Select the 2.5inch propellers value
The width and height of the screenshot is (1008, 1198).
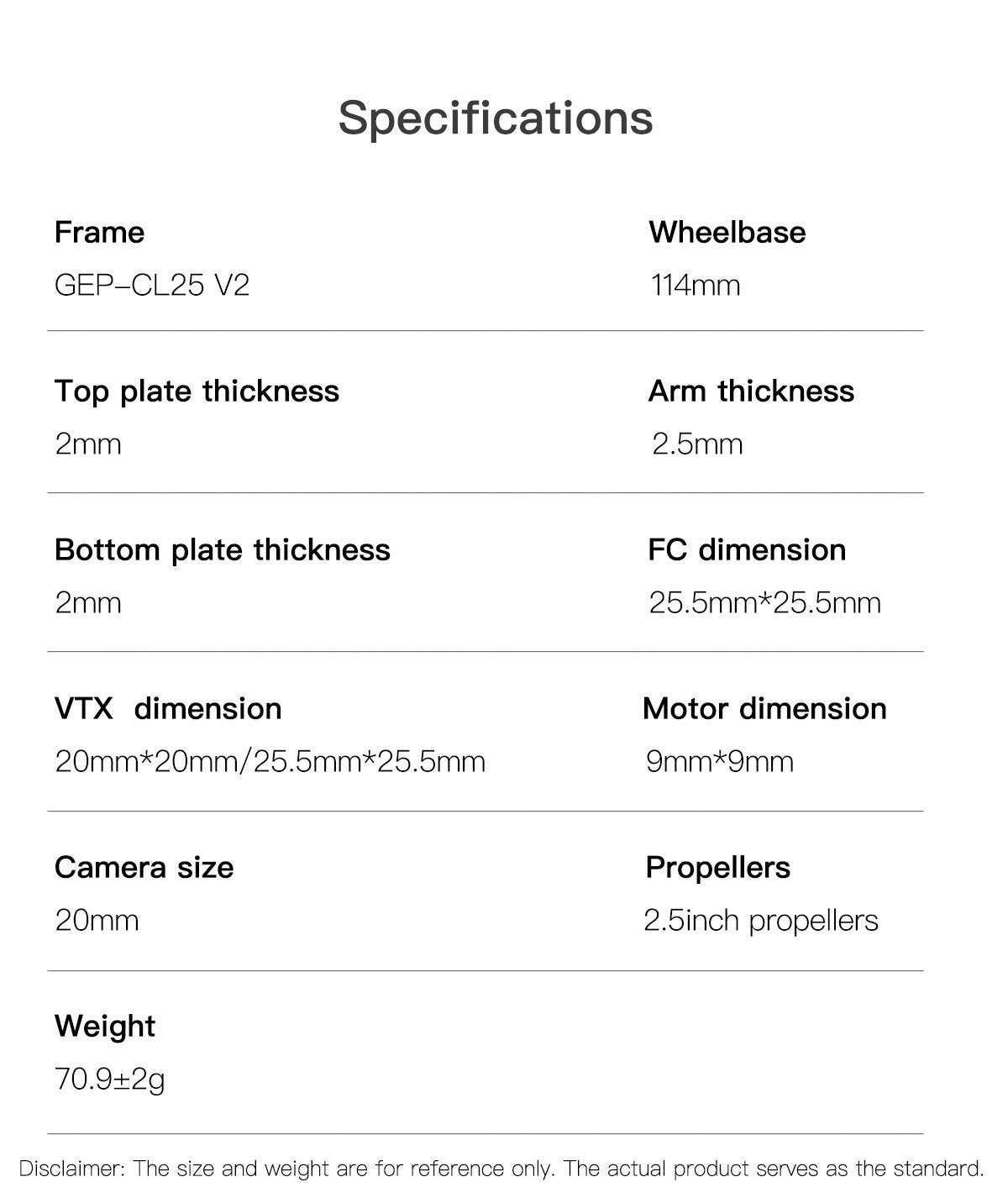tap(761, 922)
